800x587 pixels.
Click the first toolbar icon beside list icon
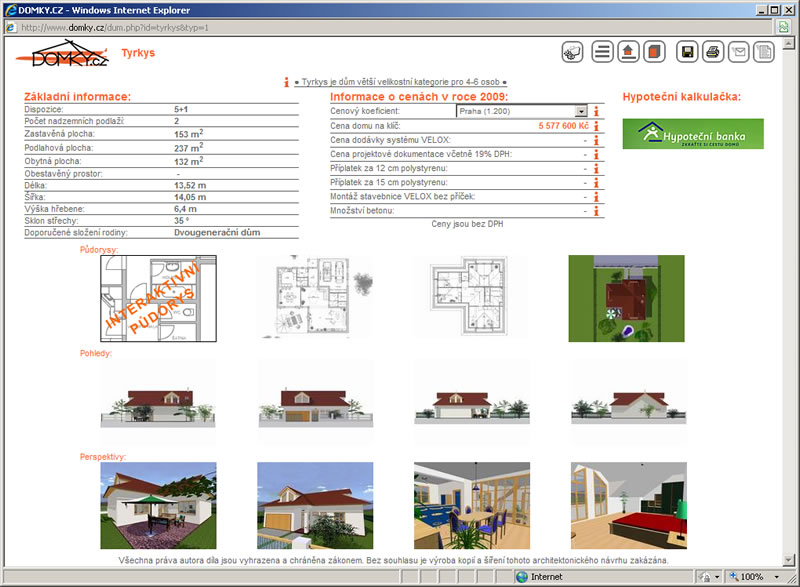click(572, 53)
